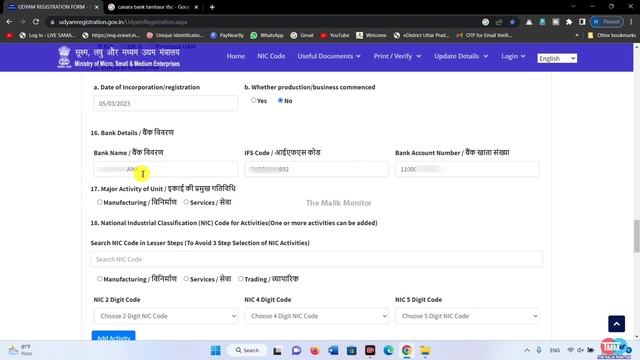Open the NIC 2 Digit Code dropdown
Image resolution: width=640 pixels, height=360 pixels.
click(x=166, y=316)
